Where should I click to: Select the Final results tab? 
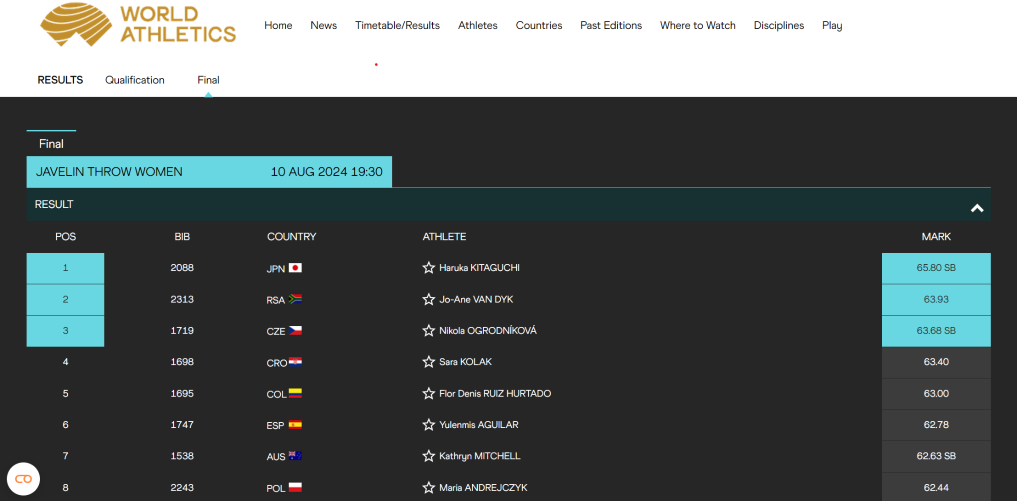click(x=208, y=80)
